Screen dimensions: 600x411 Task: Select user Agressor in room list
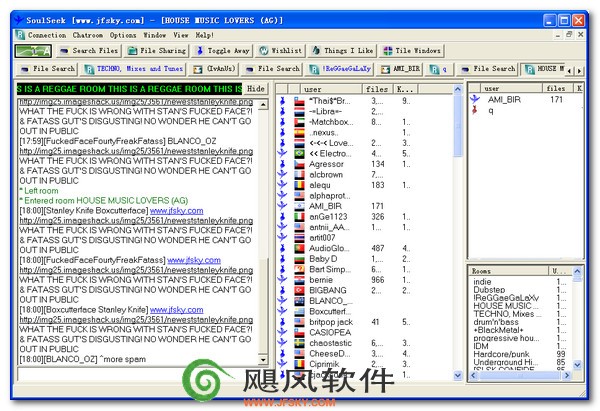click(326, 164)
